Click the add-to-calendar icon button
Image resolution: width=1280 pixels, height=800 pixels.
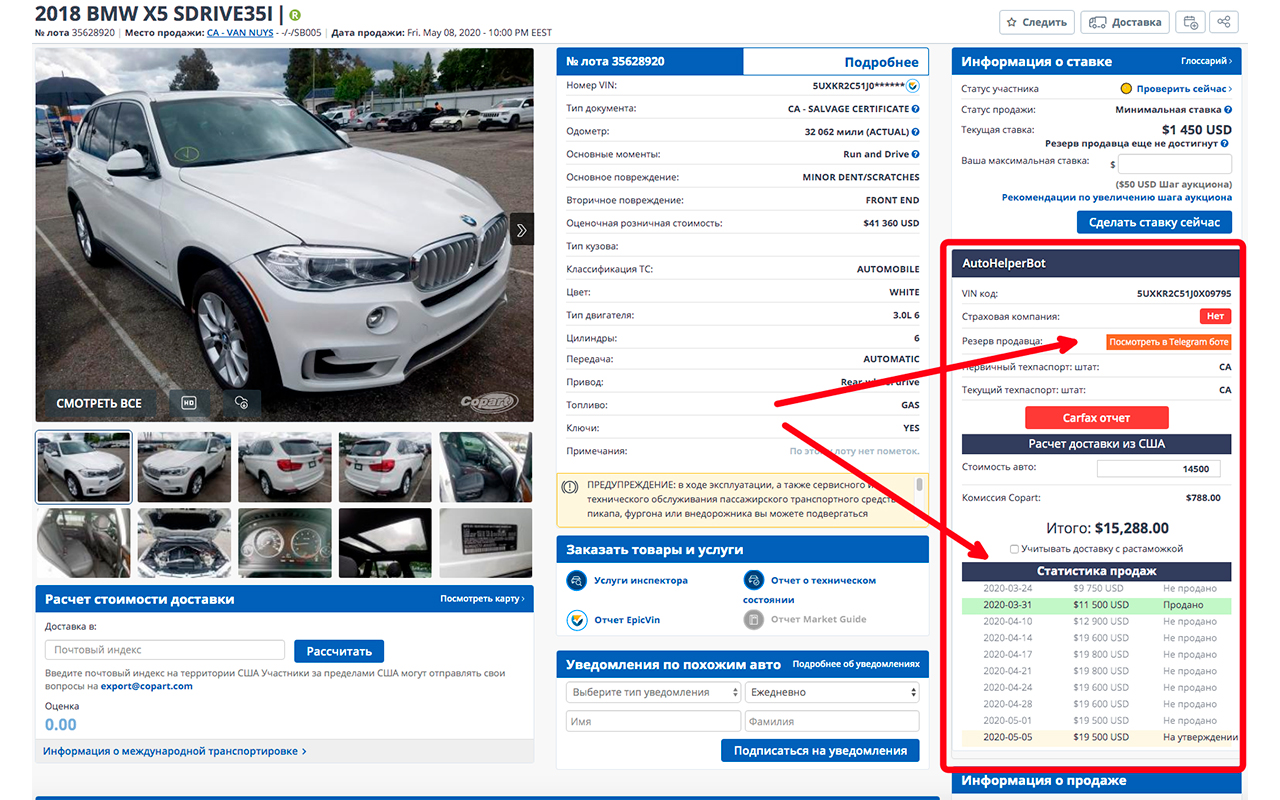[x=1190, y=22]
